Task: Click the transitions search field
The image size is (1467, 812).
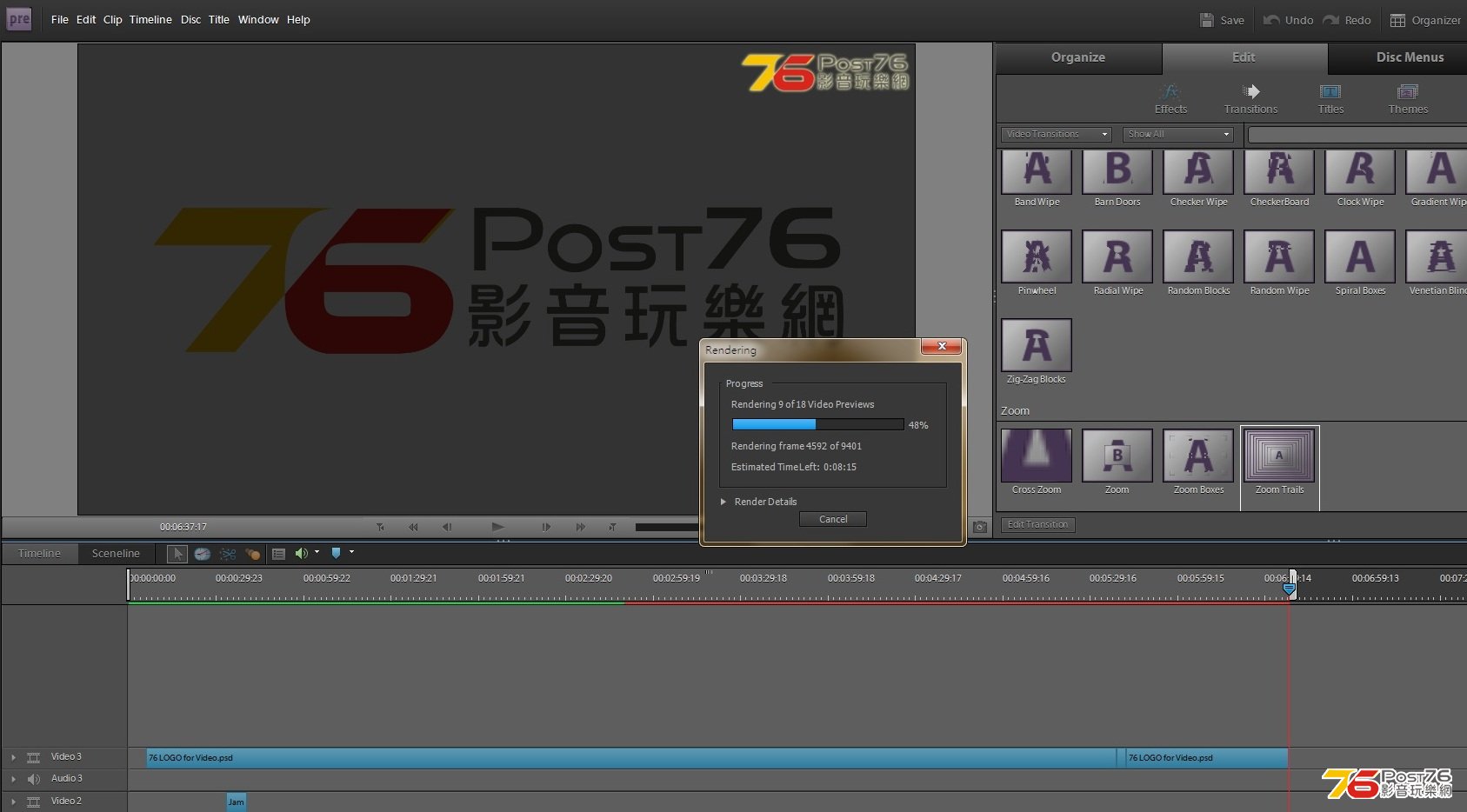Action: pyautogui.click(x=1357, y=135)
